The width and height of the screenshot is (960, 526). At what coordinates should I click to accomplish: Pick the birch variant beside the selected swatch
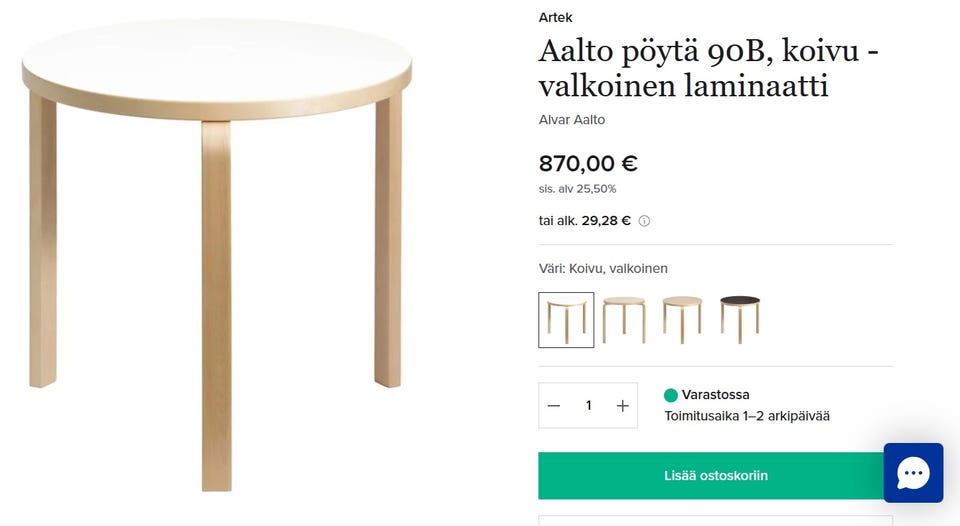pos(624,318)
